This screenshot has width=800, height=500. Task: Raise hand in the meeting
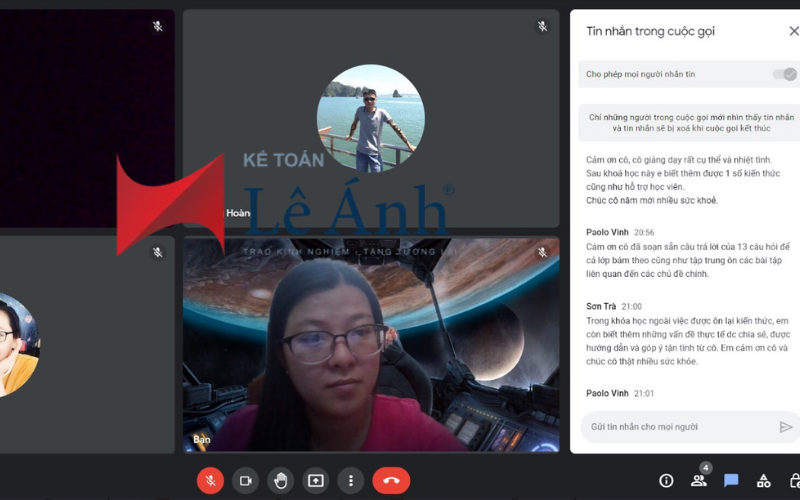[281, 481]
